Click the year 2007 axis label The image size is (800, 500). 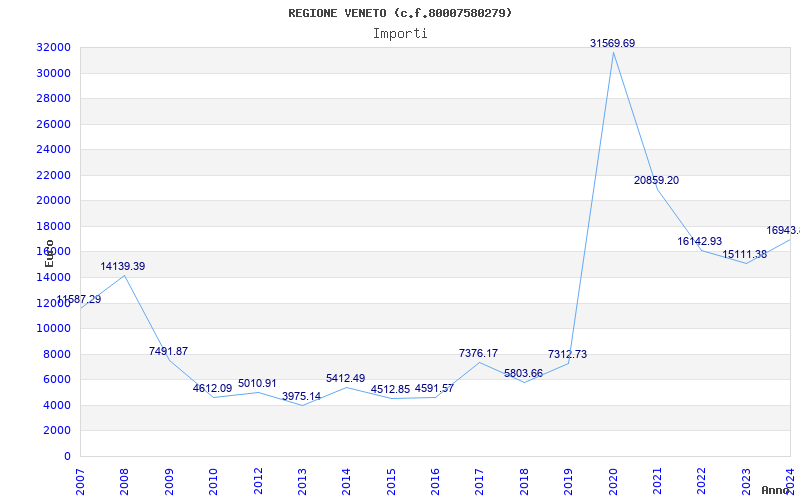coord(80,482)
